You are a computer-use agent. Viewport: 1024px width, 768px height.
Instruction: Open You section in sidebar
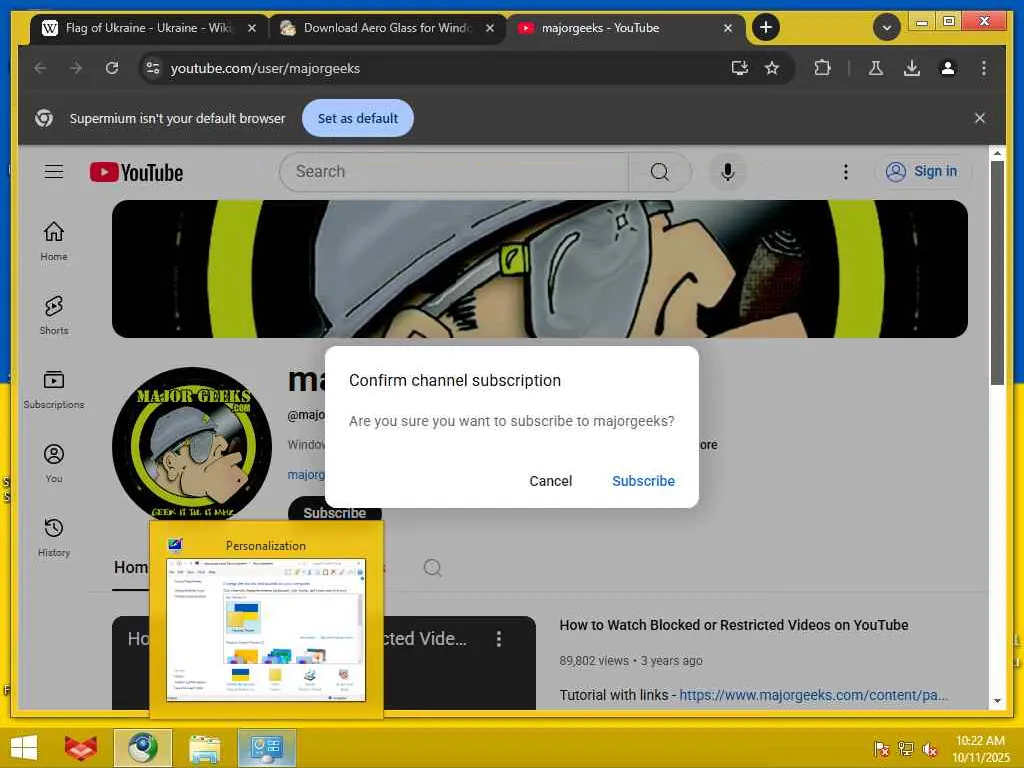(x=54, y=463)
